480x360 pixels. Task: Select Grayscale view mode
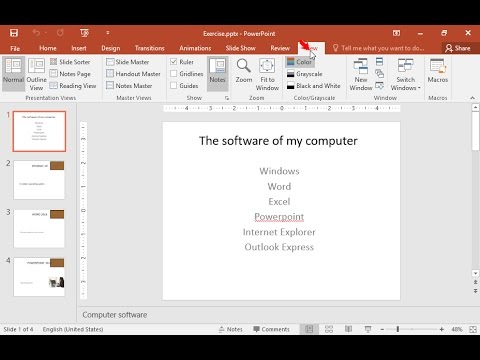(305, 74)
